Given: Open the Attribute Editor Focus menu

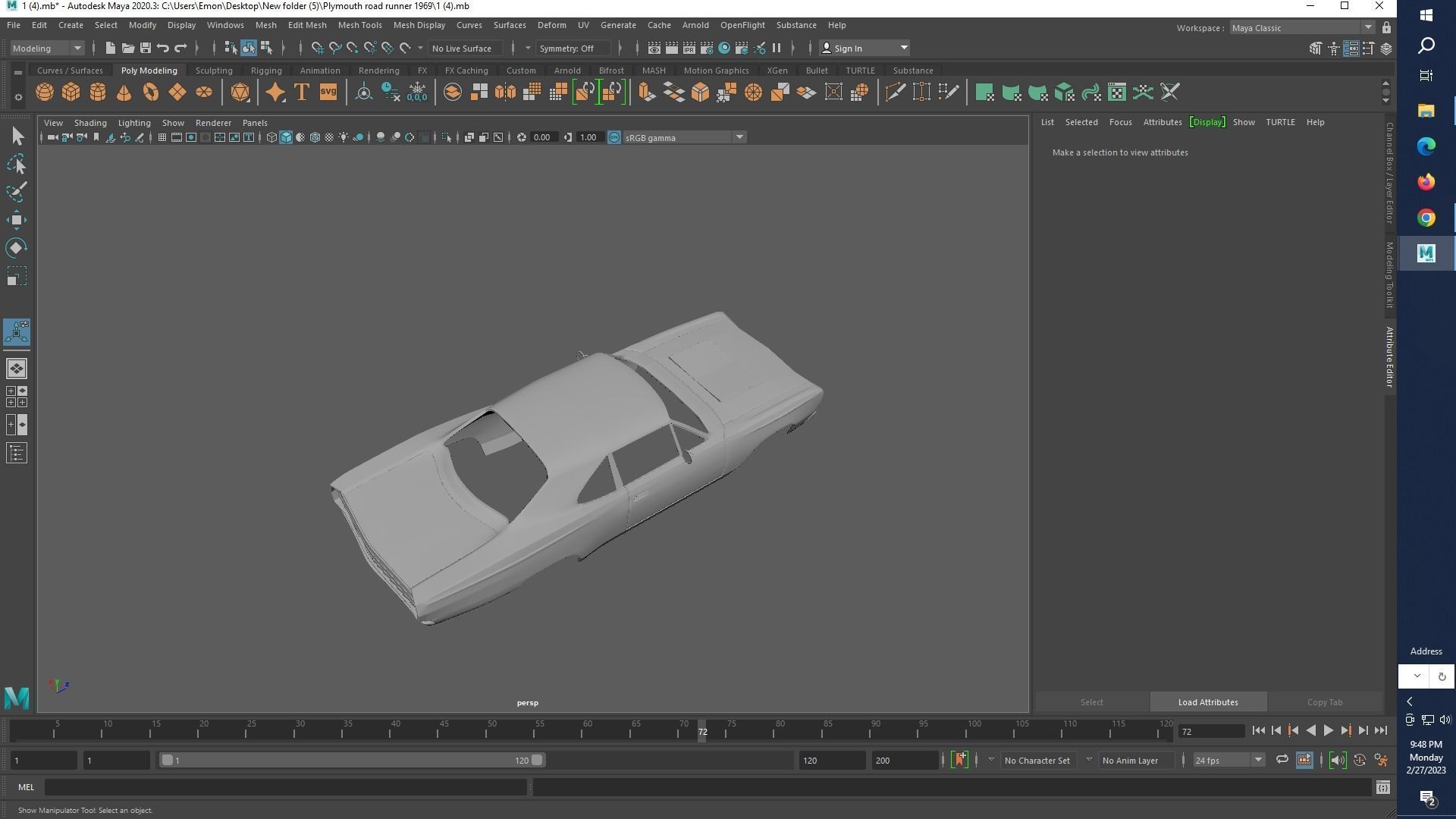Looking at the screenshot, I should 1120,122.
